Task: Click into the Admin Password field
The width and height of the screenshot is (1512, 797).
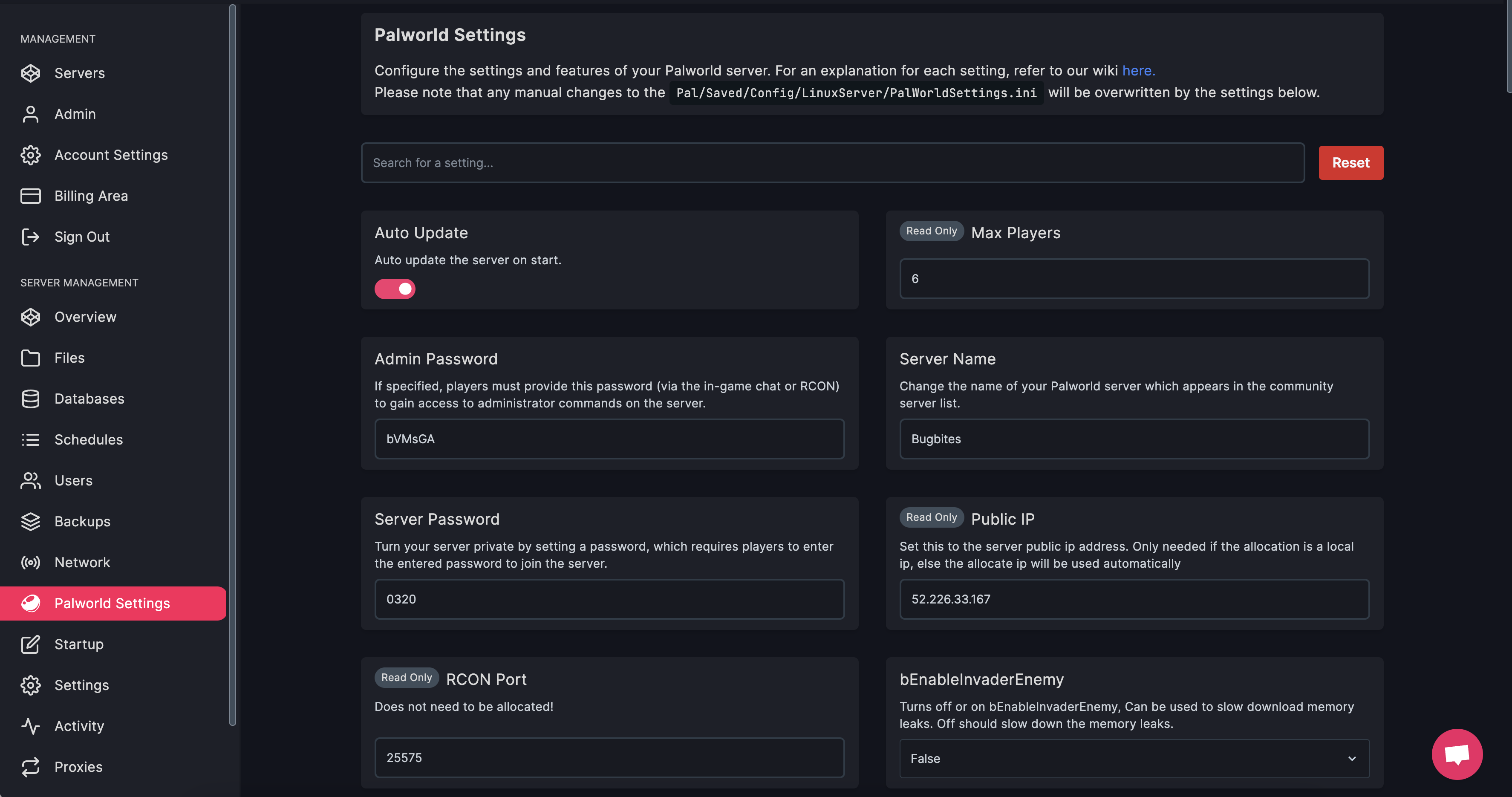Action: 609,439
